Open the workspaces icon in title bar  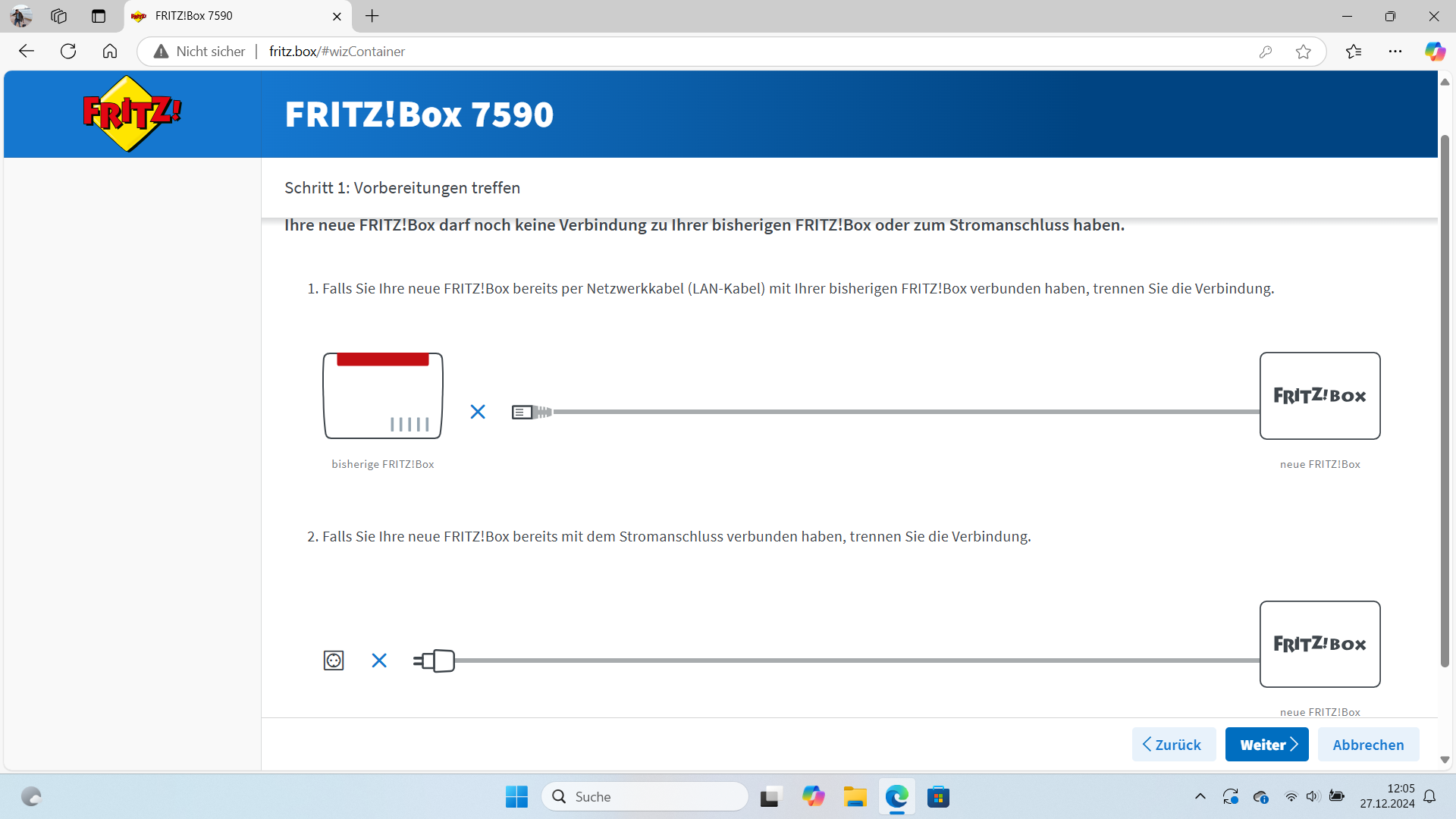click(x=59, y=16)
